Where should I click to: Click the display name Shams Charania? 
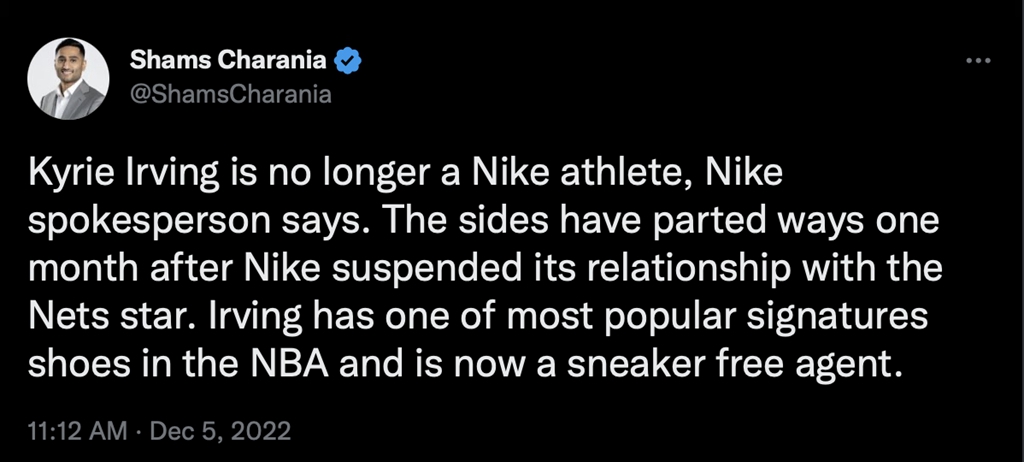230,61
